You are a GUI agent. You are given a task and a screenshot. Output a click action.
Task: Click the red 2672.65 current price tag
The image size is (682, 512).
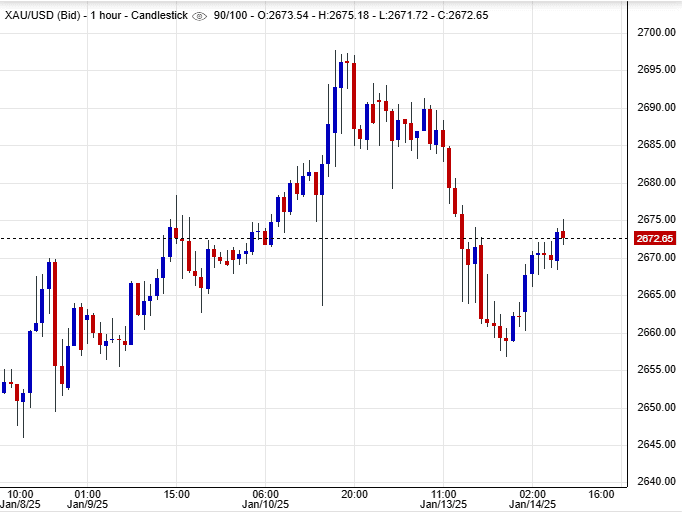[654, 238]
